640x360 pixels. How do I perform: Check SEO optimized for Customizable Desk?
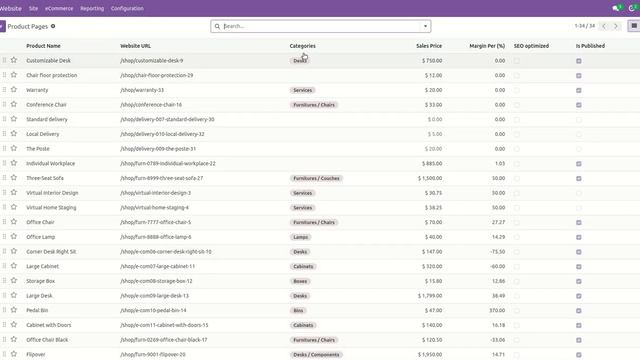coord(517,61)
